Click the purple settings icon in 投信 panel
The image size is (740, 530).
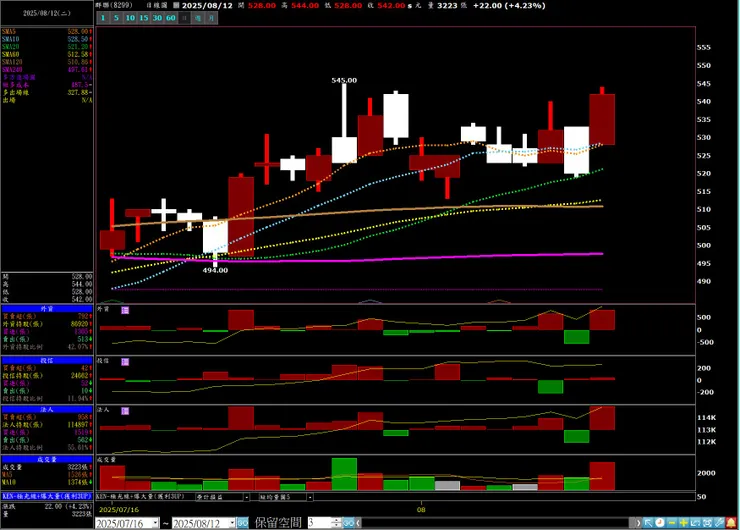click(125, 362)
